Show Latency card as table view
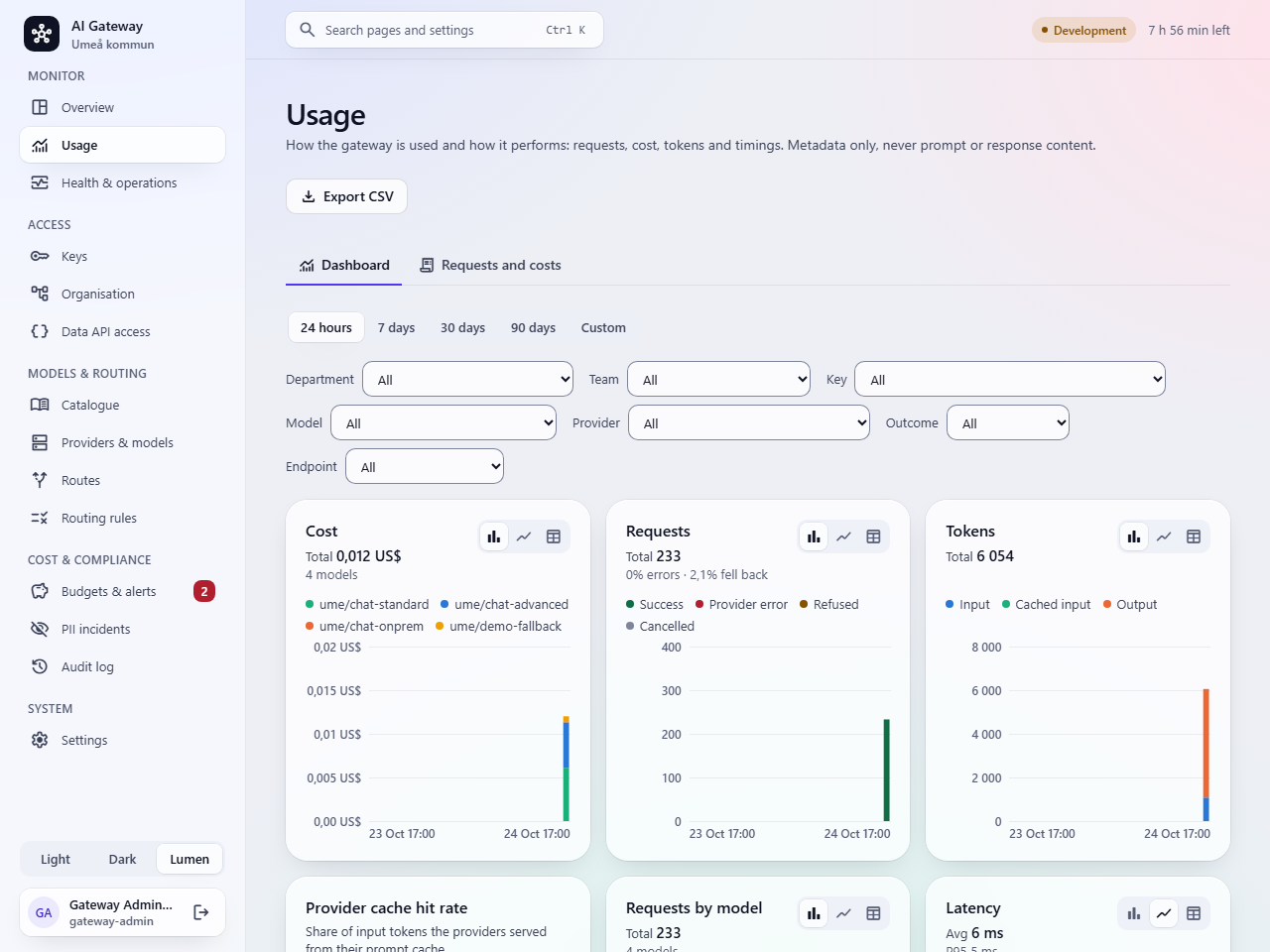Screen dimensions: 1270x952 pyautogui.click(x=1194, y=913)
